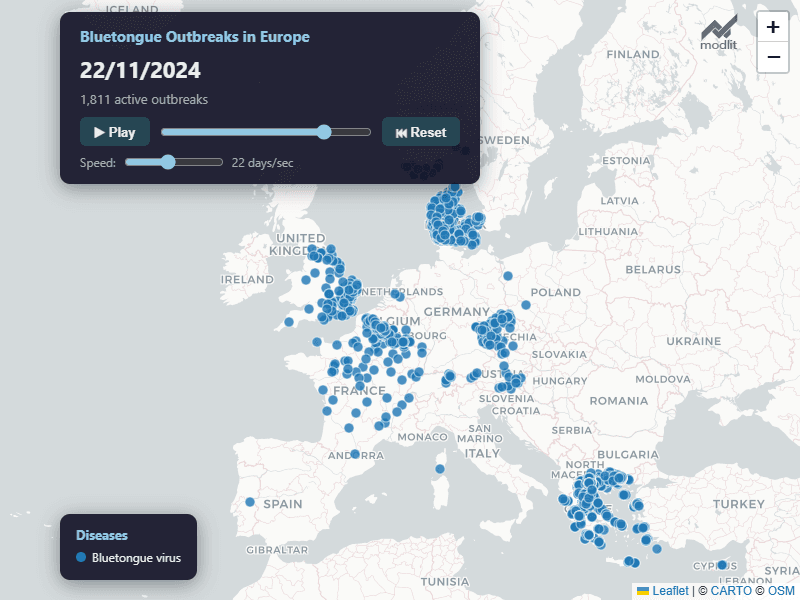Click the modlit logo icon
Viewport: 800px width, 600px height.
click(718, 33)
